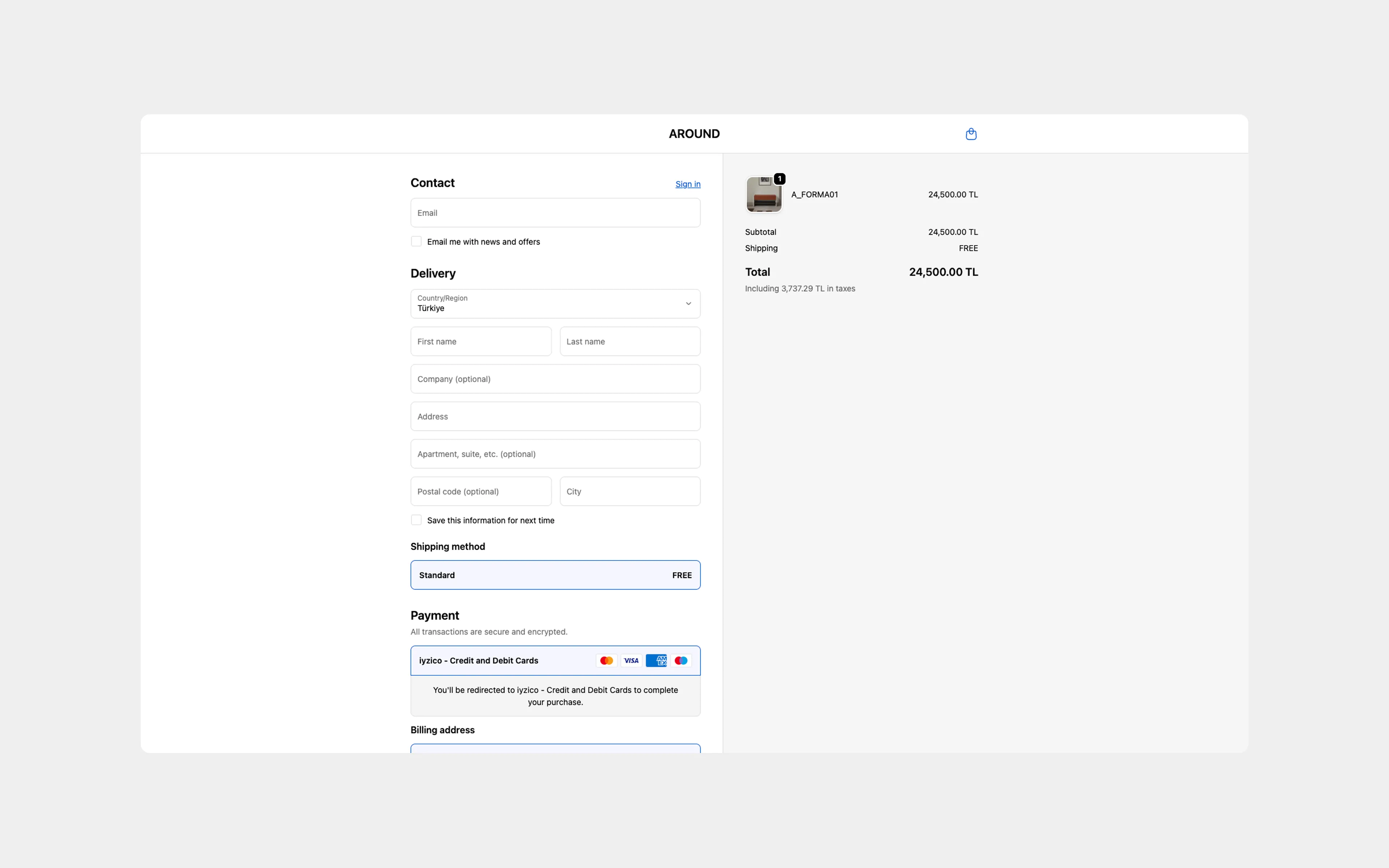Select iyzico Credit and Debit Cards payment

555,661
